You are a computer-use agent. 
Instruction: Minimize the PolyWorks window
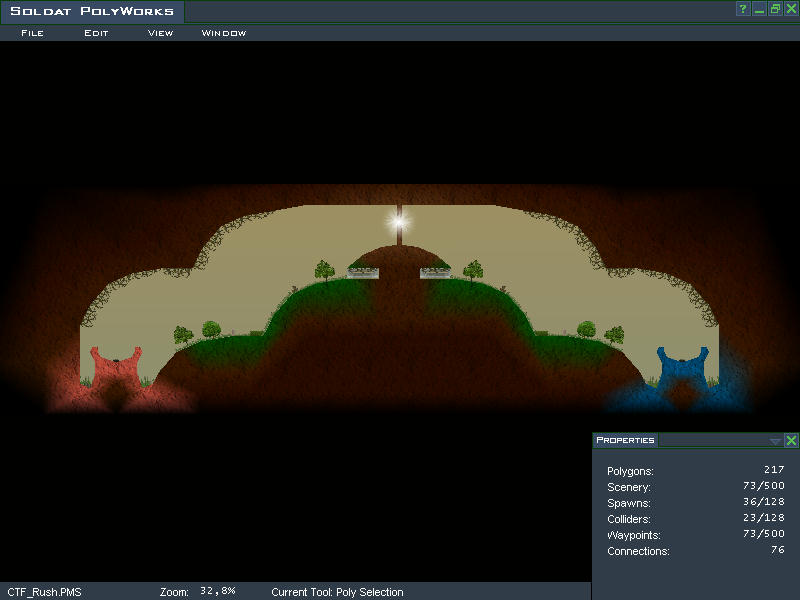coord(759,9)
